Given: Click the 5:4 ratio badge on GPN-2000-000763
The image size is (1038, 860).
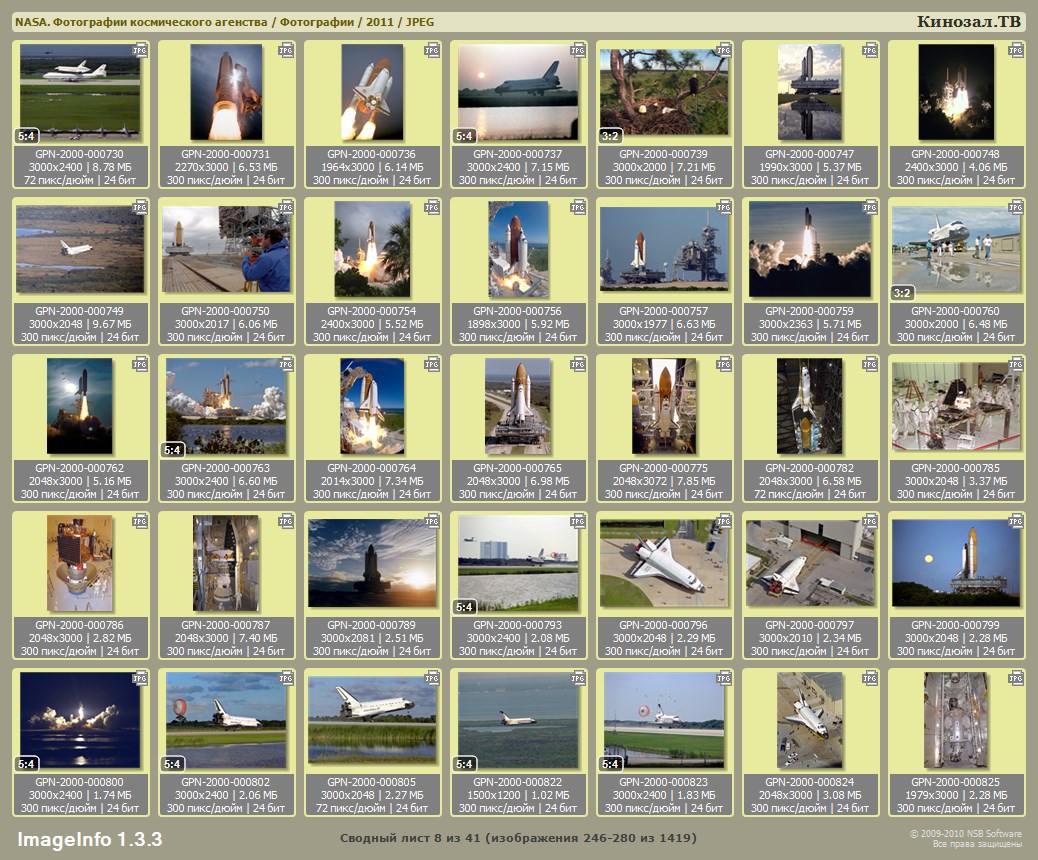Looking at the screenshot, I should click(x=173, y=450).
